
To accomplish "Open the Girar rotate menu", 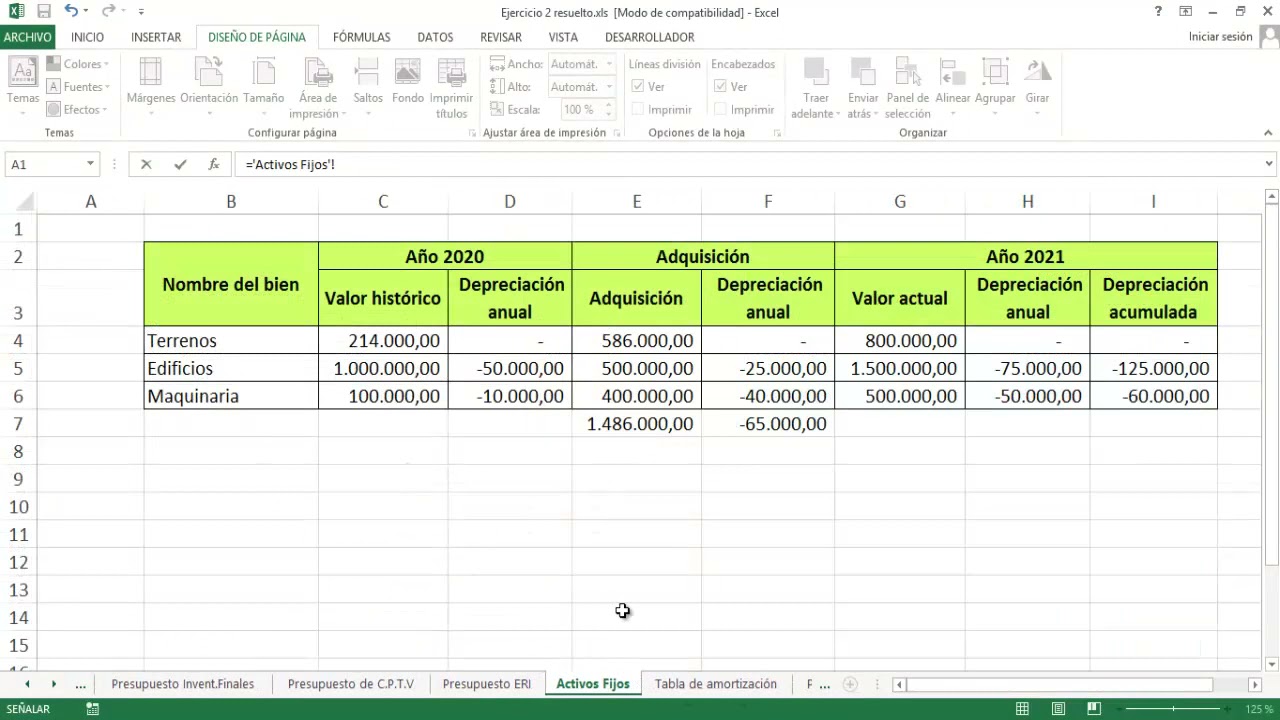I will pos(1037,86).
